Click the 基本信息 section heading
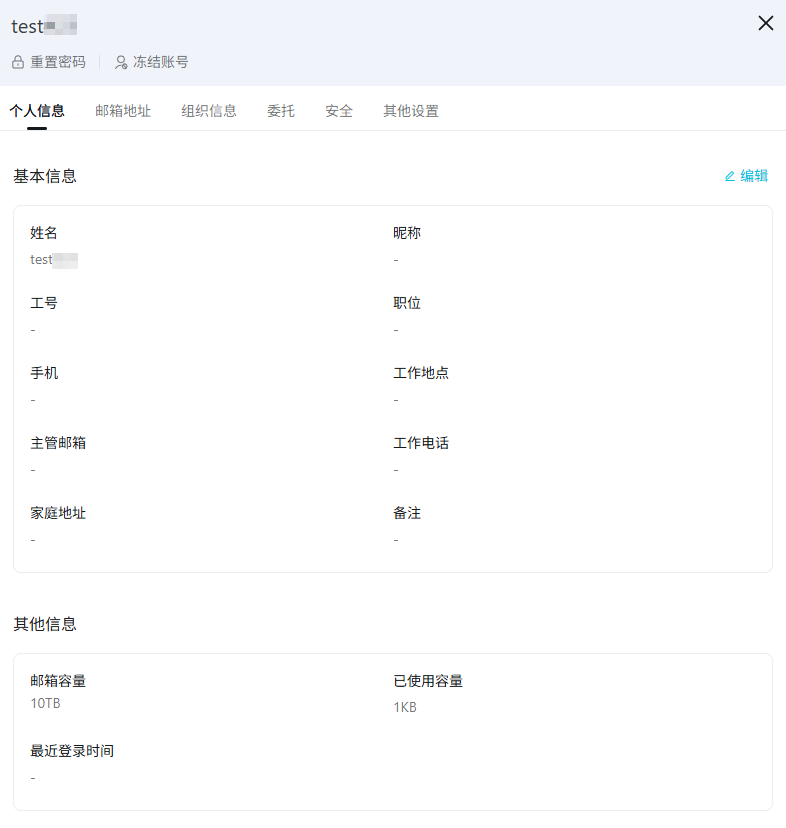The height and width of the screenshot is (828, 786). 45,176
